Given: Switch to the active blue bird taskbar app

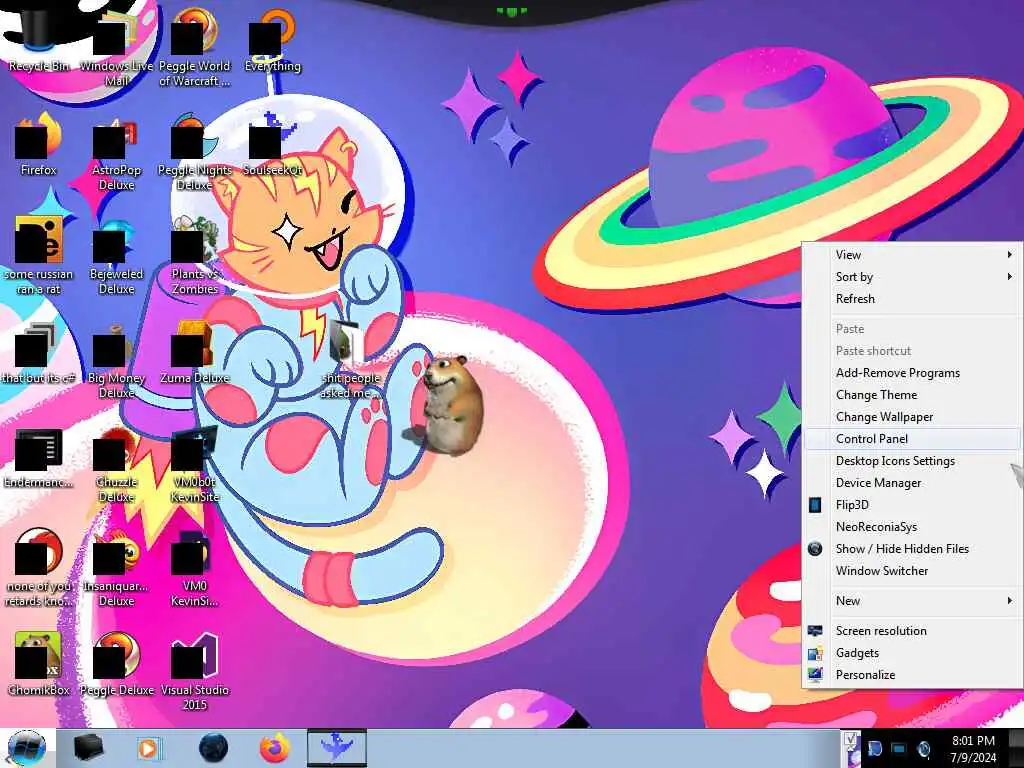Looking at the screenshot, I should click(337, 748).
